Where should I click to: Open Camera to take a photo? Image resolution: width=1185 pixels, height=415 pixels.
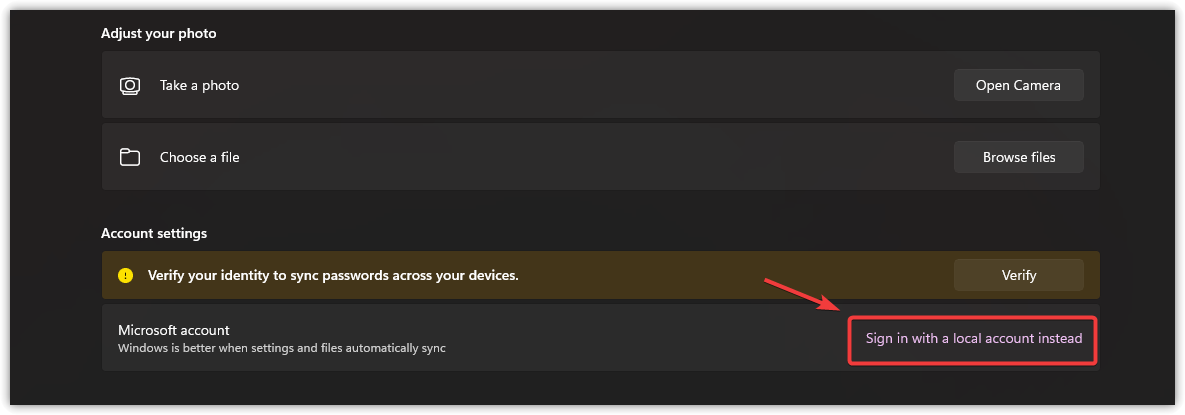[1018, 85]
